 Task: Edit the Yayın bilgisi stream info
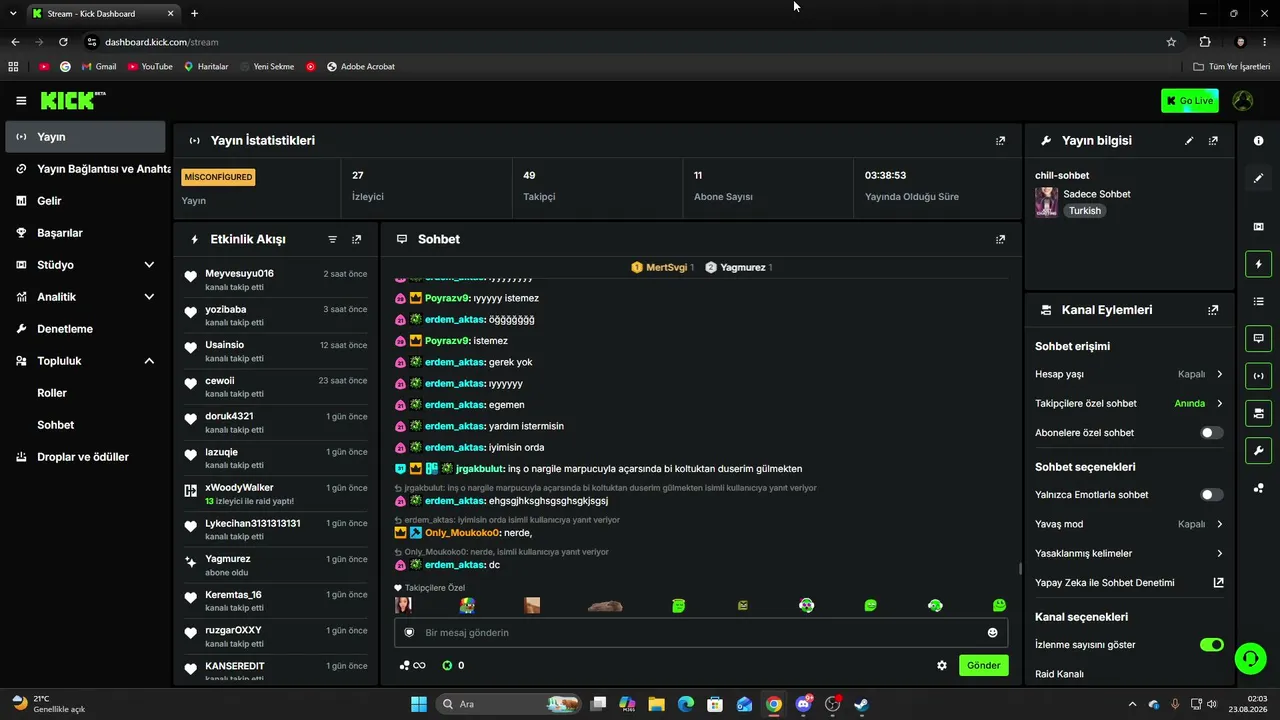(1189, 141)
